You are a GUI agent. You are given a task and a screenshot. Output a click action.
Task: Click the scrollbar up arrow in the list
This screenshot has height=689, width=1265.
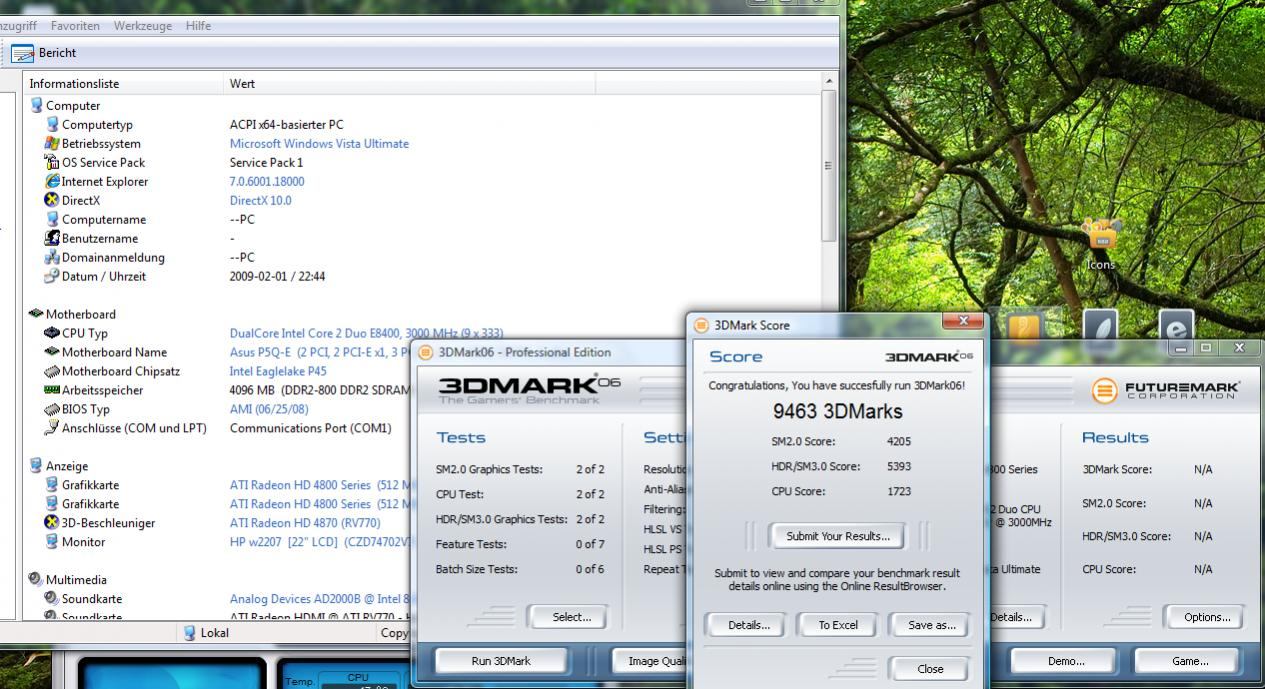click(x=829, y=81)
